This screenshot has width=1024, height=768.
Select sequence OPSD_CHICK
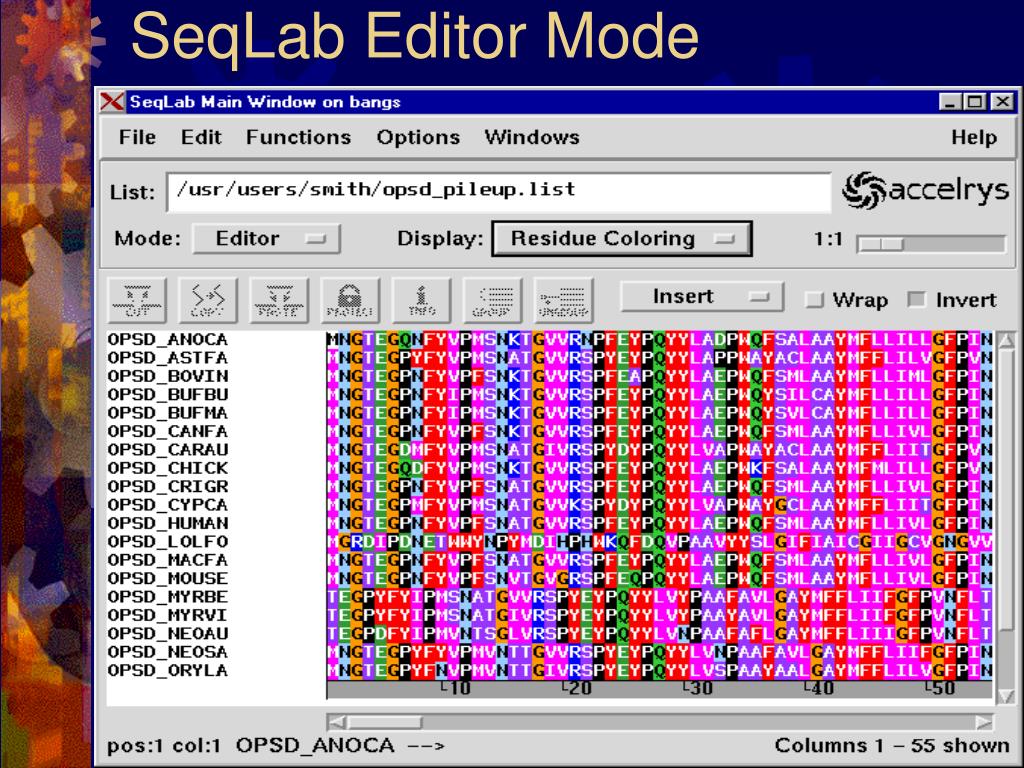pyautogui.click(x=168, y=468)
